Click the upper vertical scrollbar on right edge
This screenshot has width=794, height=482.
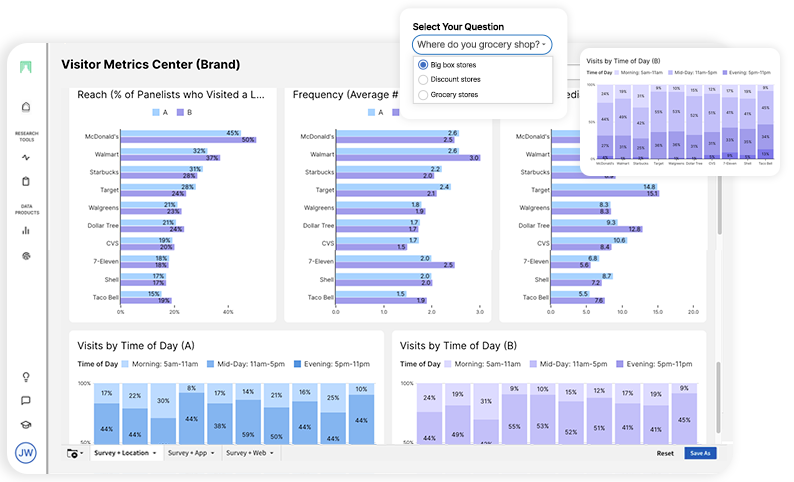(x=719, y=205)
